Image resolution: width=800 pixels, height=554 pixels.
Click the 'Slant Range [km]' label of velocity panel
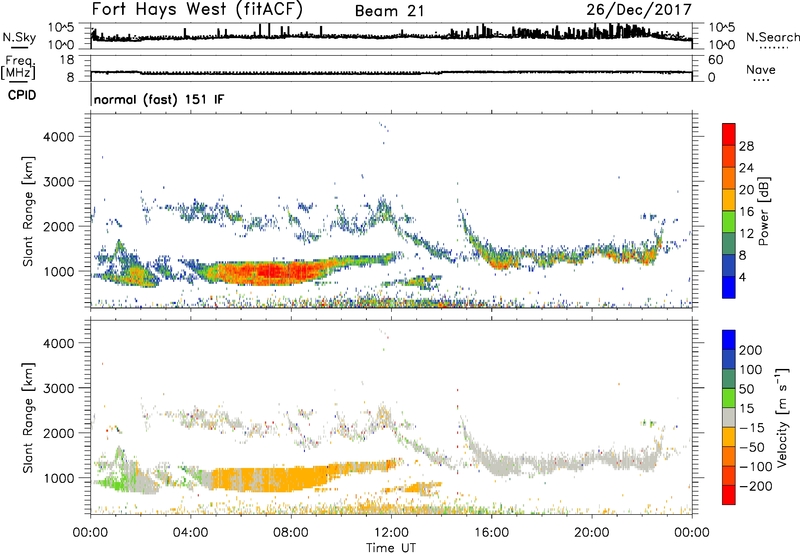coord(28,418)
